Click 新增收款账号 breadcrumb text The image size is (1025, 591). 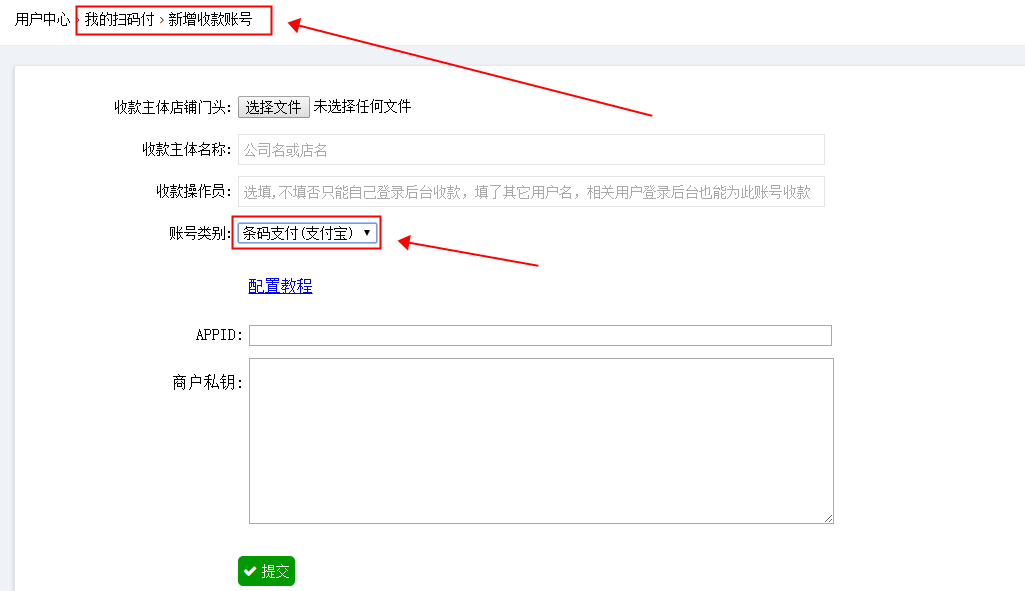tap(210, 20)
